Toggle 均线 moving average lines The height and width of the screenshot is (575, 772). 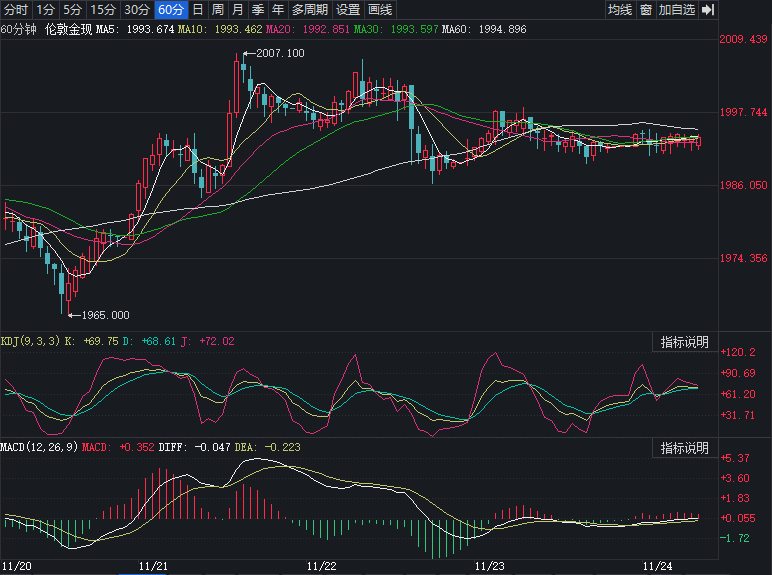(620, 10)
